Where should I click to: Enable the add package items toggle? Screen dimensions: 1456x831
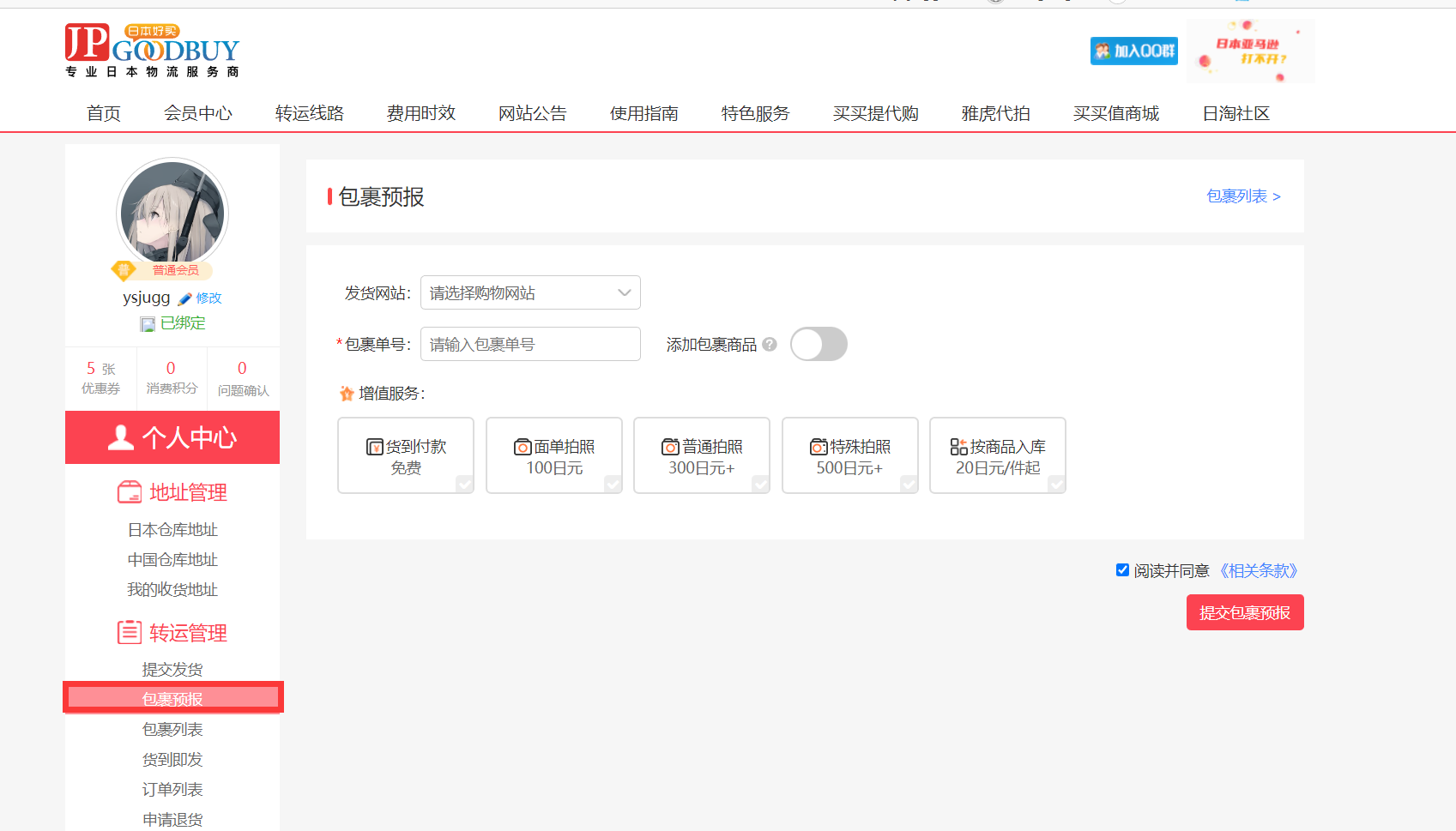819,344
